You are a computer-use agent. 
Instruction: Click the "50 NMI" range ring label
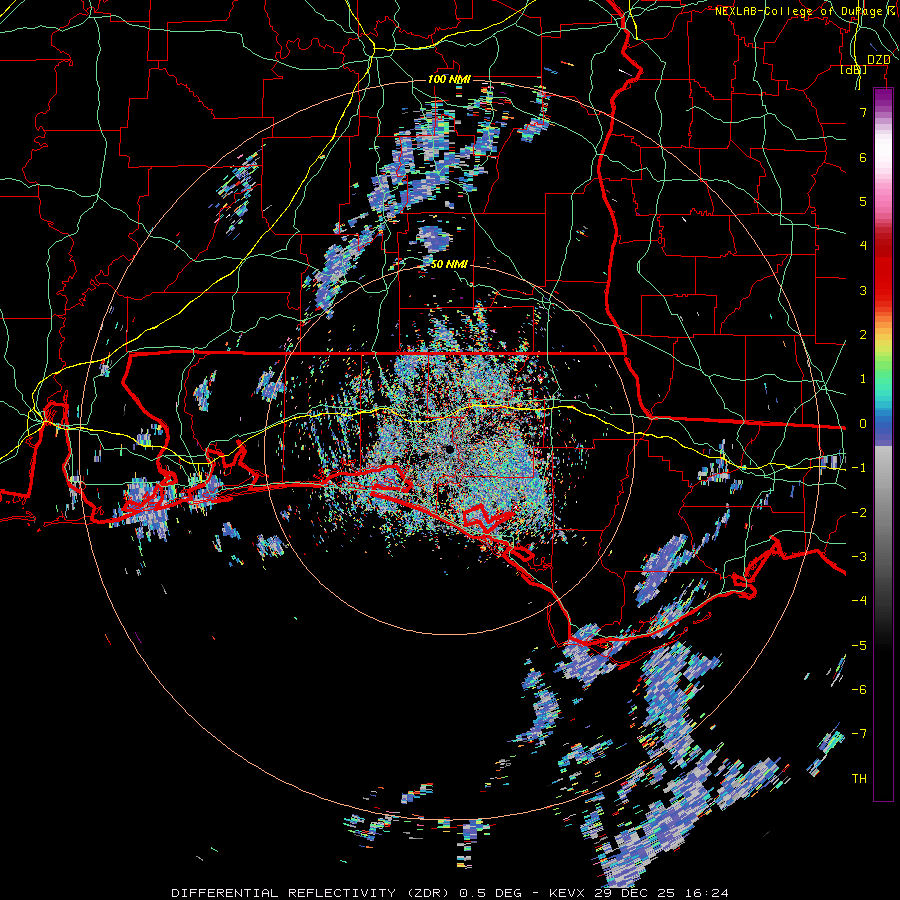tap(449, 265)
